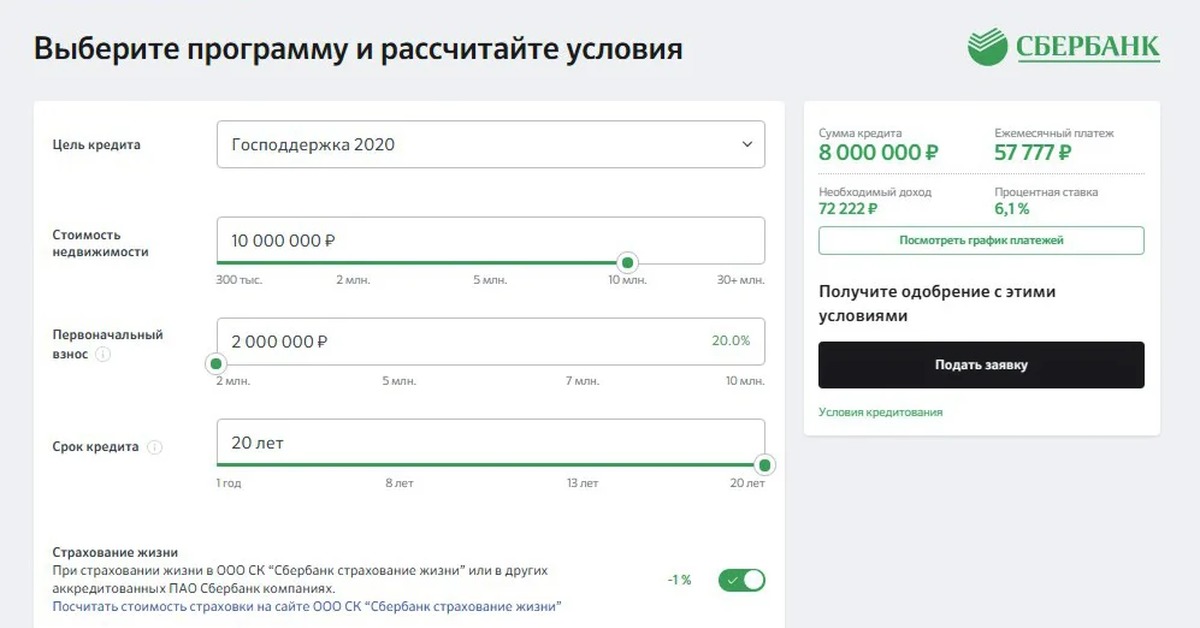Open info icon next to Первоначальный взнос
This screenshot has height=628, width=1200.
click(x=104, y=354)
